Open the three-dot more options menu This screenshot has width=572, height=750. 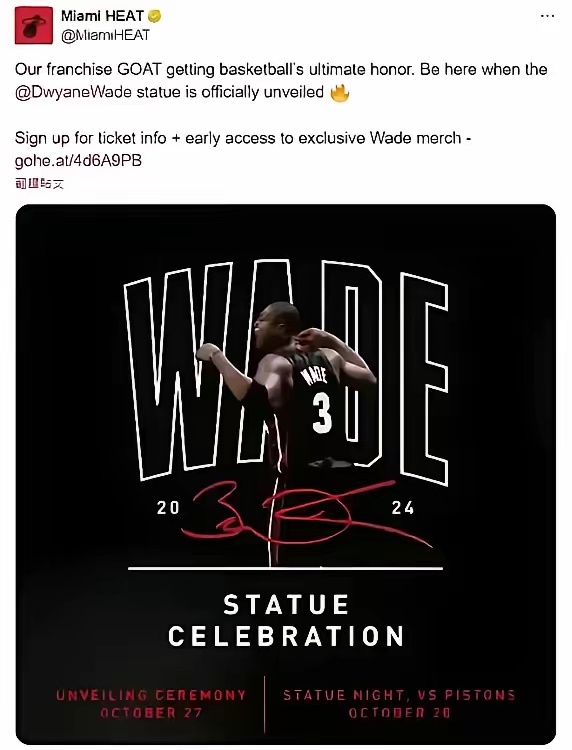[x=547, y=17]
